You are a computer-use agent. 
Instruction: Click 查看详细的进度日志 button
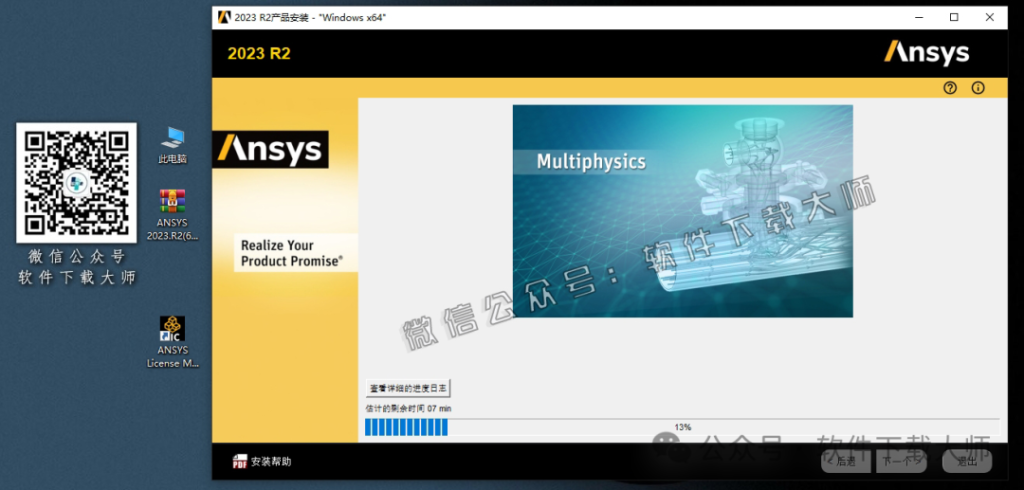pyautogui.click(x=408, y=388)
